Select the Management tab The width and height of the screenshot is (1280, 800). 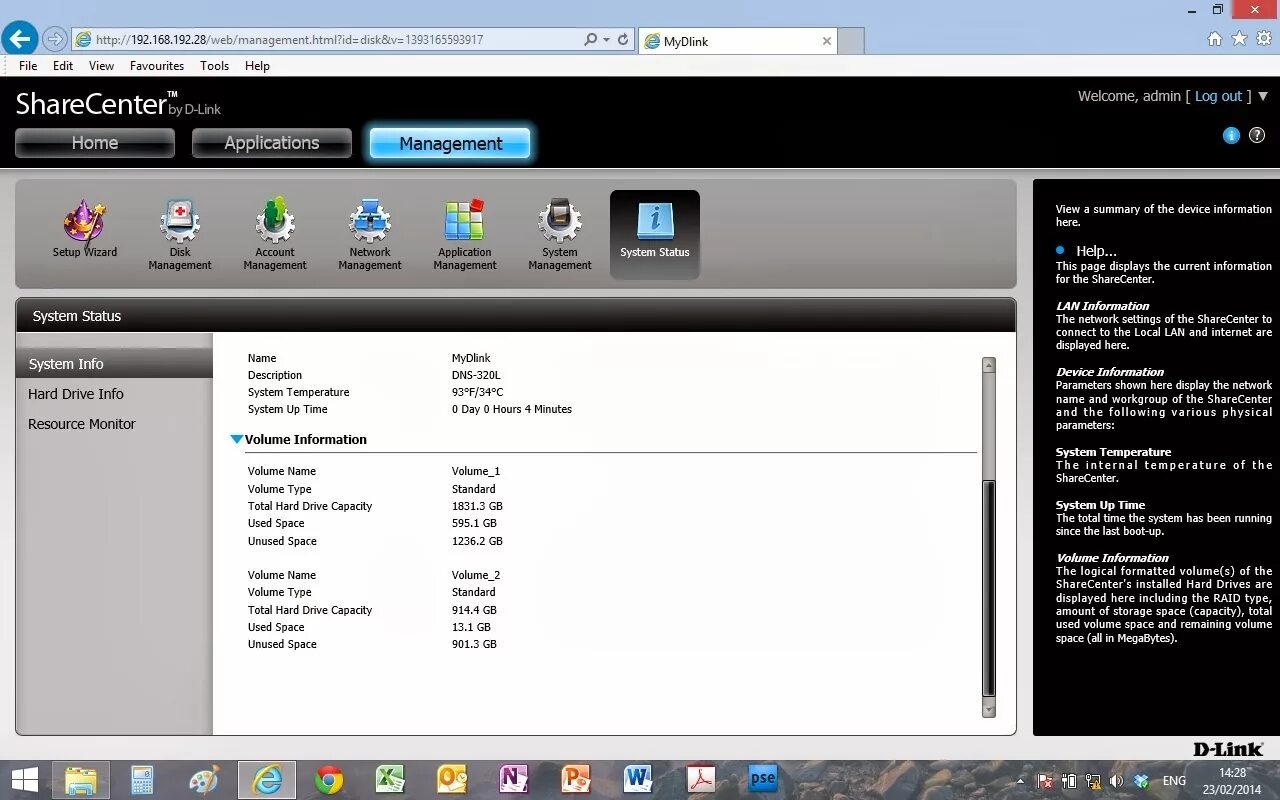pyautogui.click(x=451, y=143)
